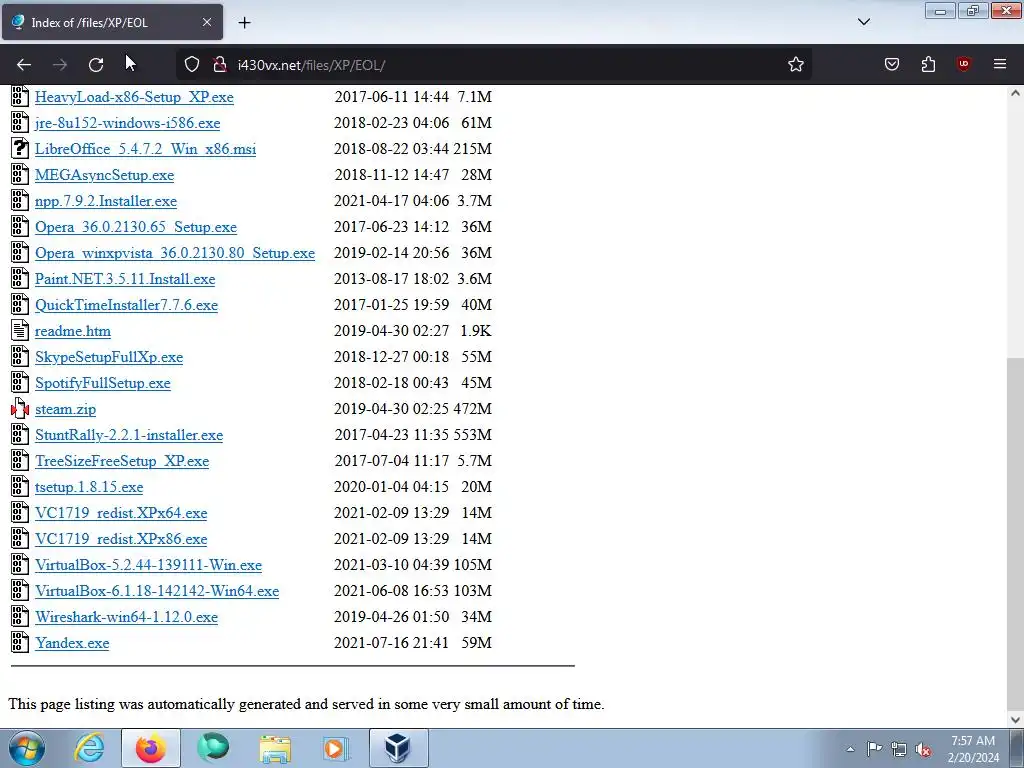
Task: Click the page scrollbar up arrow
Action: (1015, 93)
